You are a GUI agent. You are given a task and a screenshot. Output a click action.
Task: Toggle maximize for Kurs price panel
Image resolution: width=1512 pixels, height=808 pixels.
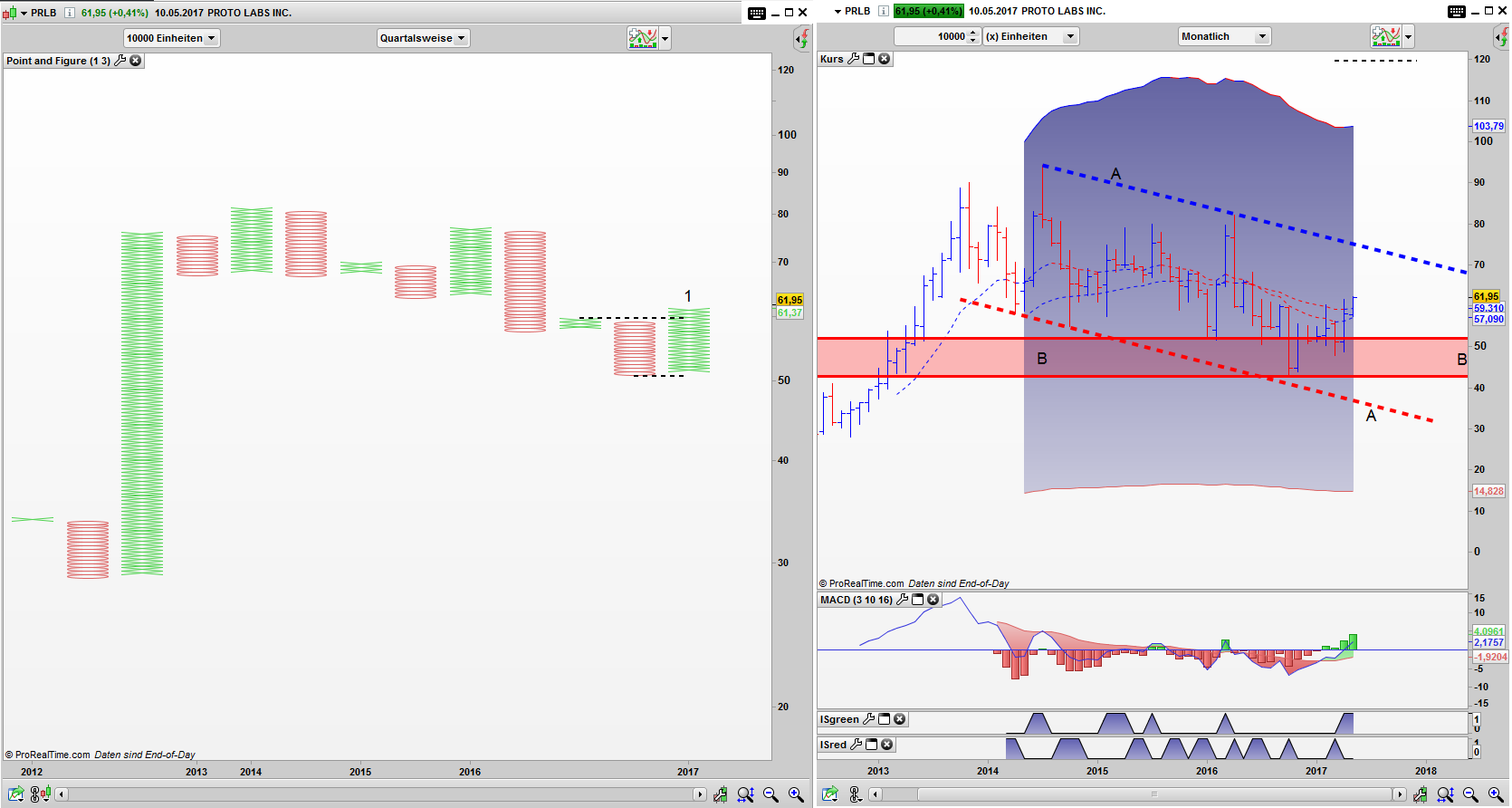click(x=869, y=59)
